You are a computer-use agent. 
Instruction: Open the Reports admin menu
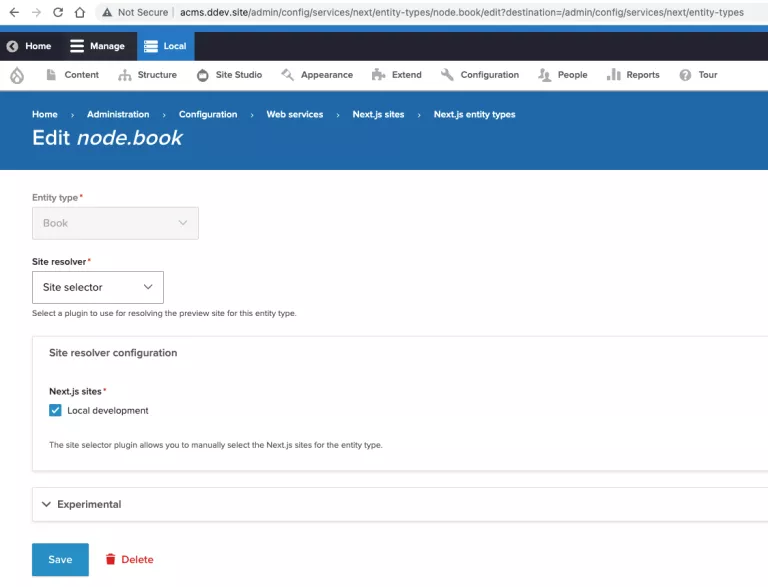tap(633, 75)
